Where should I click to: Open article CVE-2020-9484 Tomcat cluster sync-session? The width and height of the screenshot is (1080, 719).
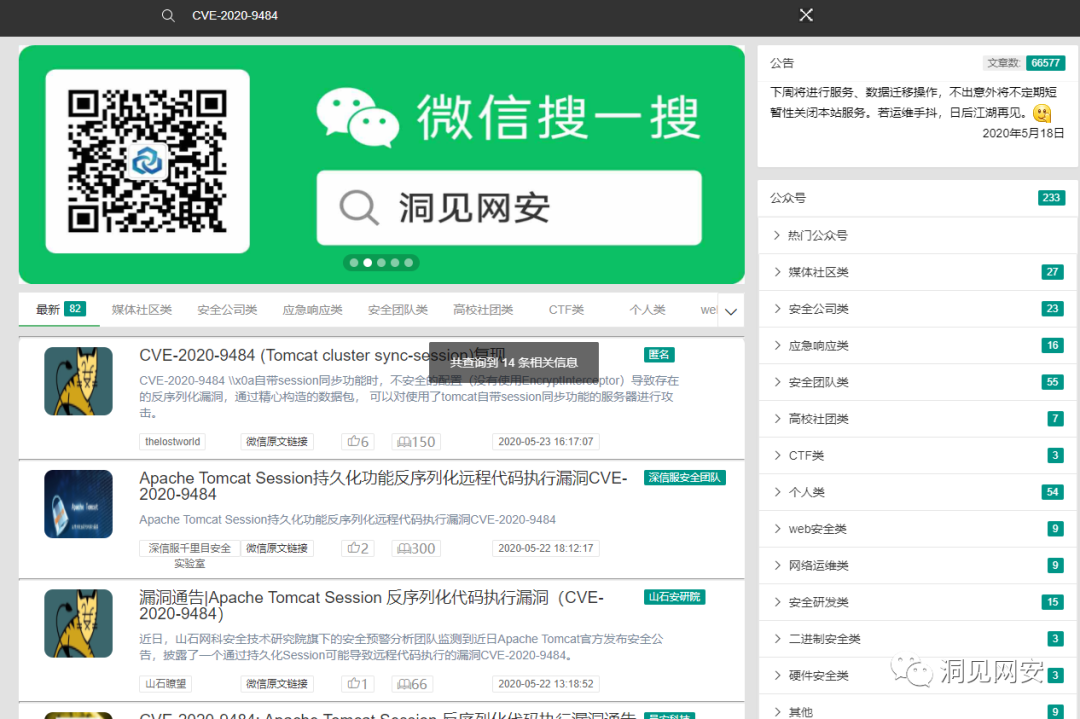click(x=322, y=355)
